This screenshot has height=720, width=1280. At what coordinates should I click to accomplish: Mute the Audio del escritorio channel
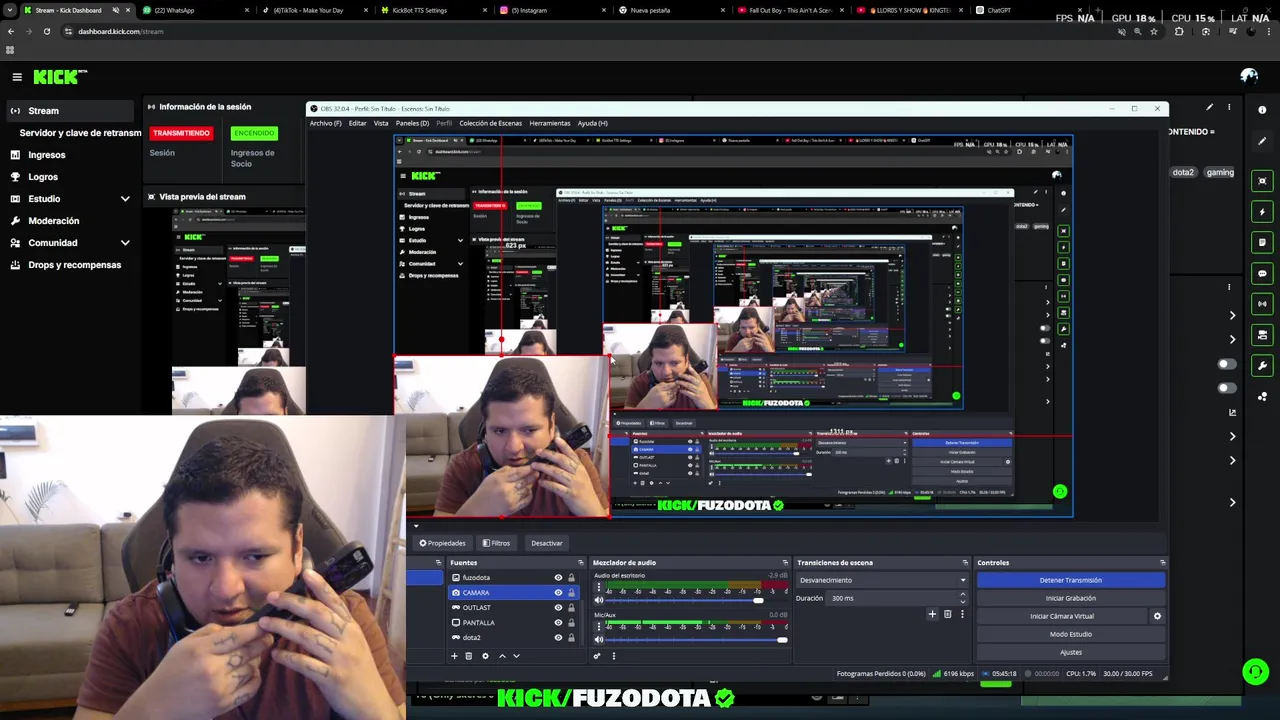(x=598, y=600)
